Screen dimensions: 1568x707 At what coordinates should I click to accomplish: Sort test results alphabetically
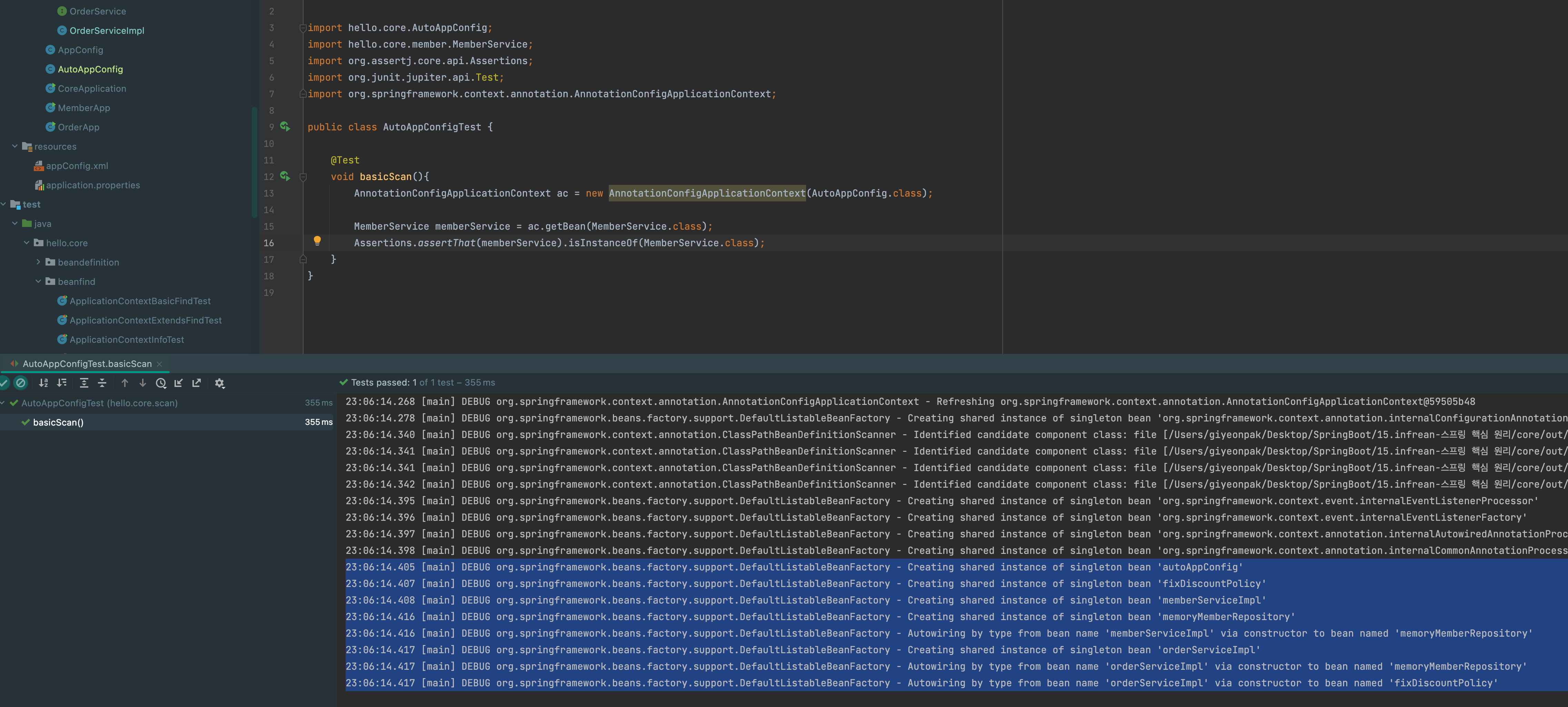point(43,383)
